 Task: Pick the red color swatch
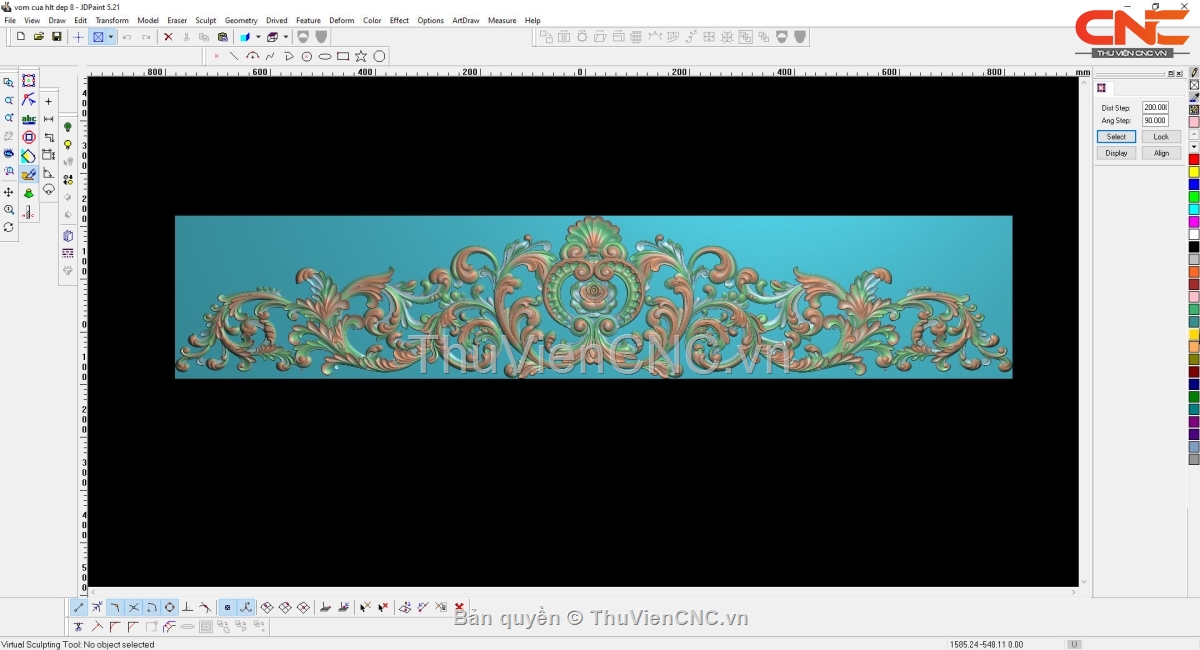coord(1193,160)
